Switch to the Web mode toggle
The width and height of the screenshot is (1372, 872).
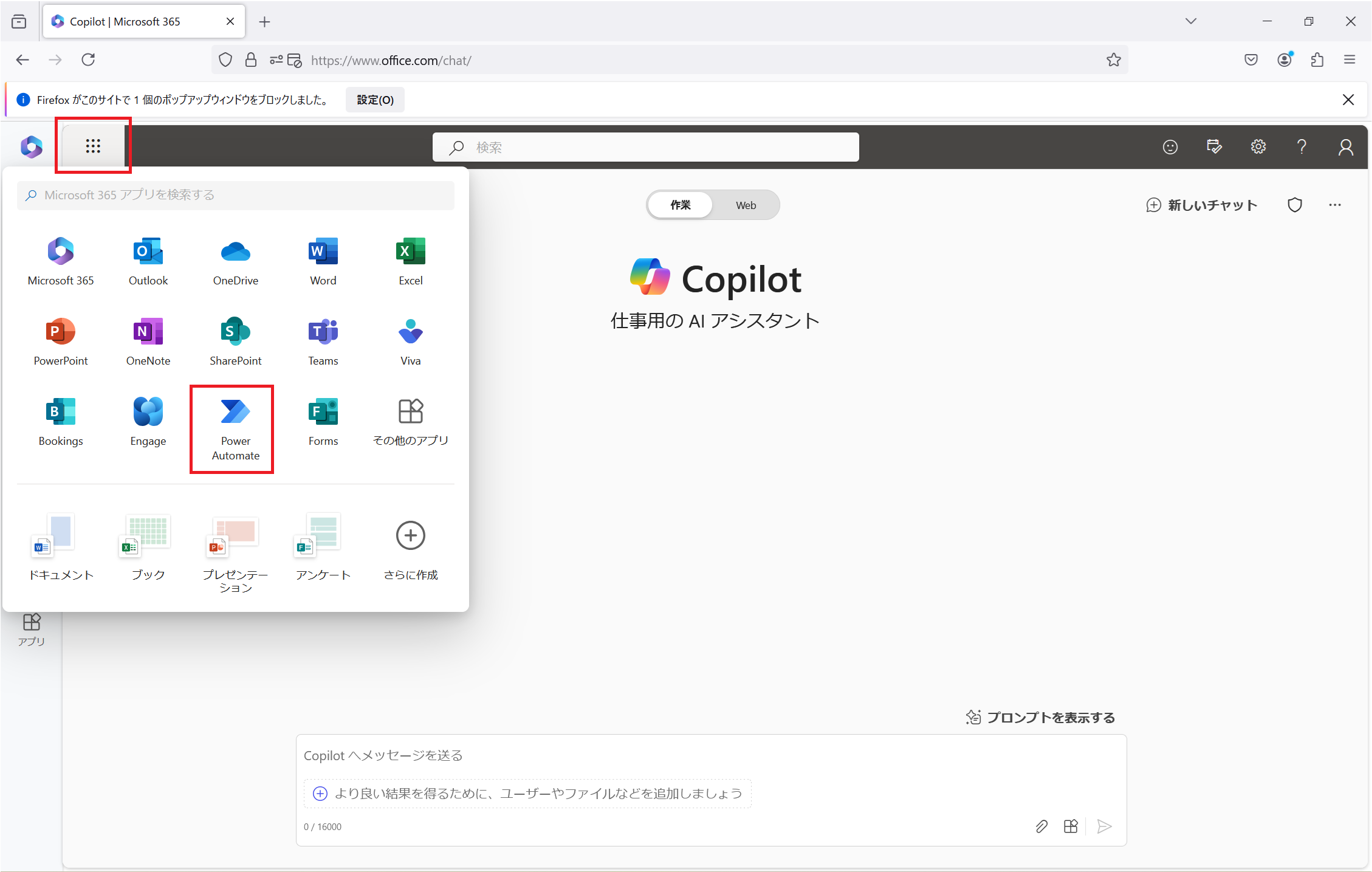[x=746, y=205]
